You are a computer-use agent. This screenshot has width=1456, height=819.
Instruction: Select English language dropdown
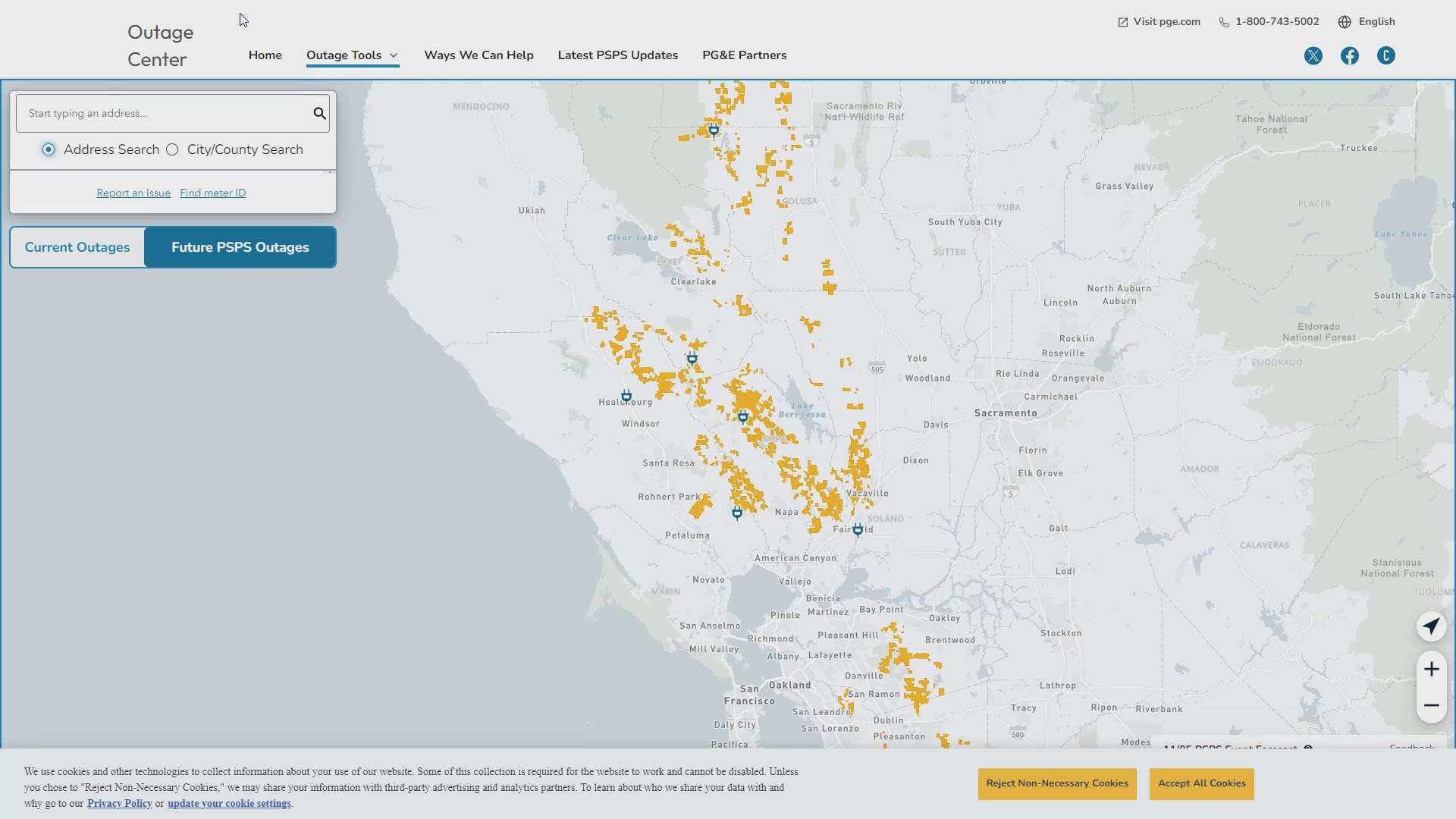click(1368, 21)
